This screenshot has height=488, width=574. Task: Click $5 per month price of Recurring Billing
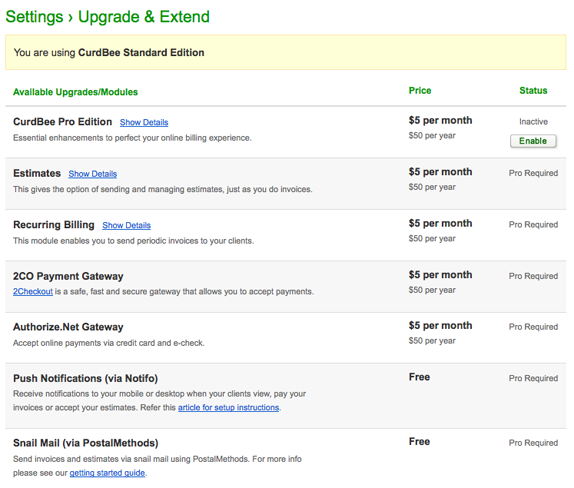coord(440,223)
